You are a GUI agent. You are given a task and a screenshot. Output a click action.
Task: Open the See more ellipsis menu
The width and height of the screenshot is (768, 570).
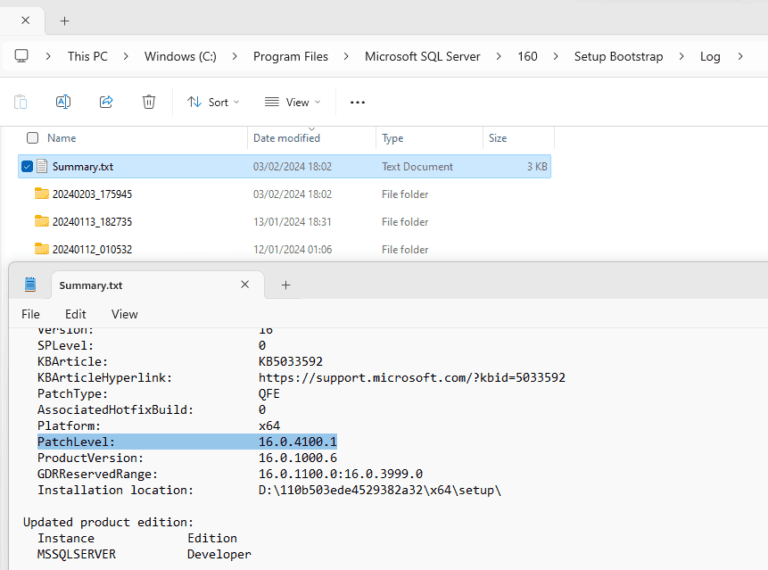(358, 102)
